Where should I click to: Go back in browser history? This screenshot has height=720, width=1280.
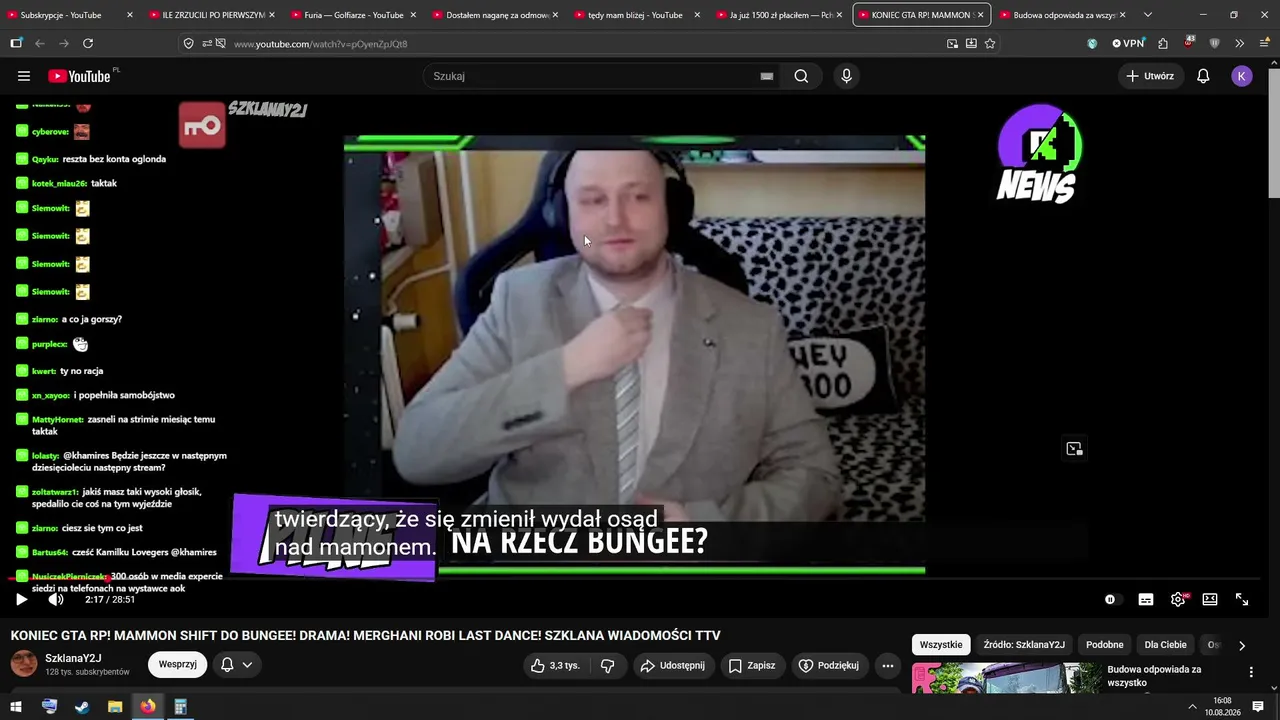pos(40,43)
